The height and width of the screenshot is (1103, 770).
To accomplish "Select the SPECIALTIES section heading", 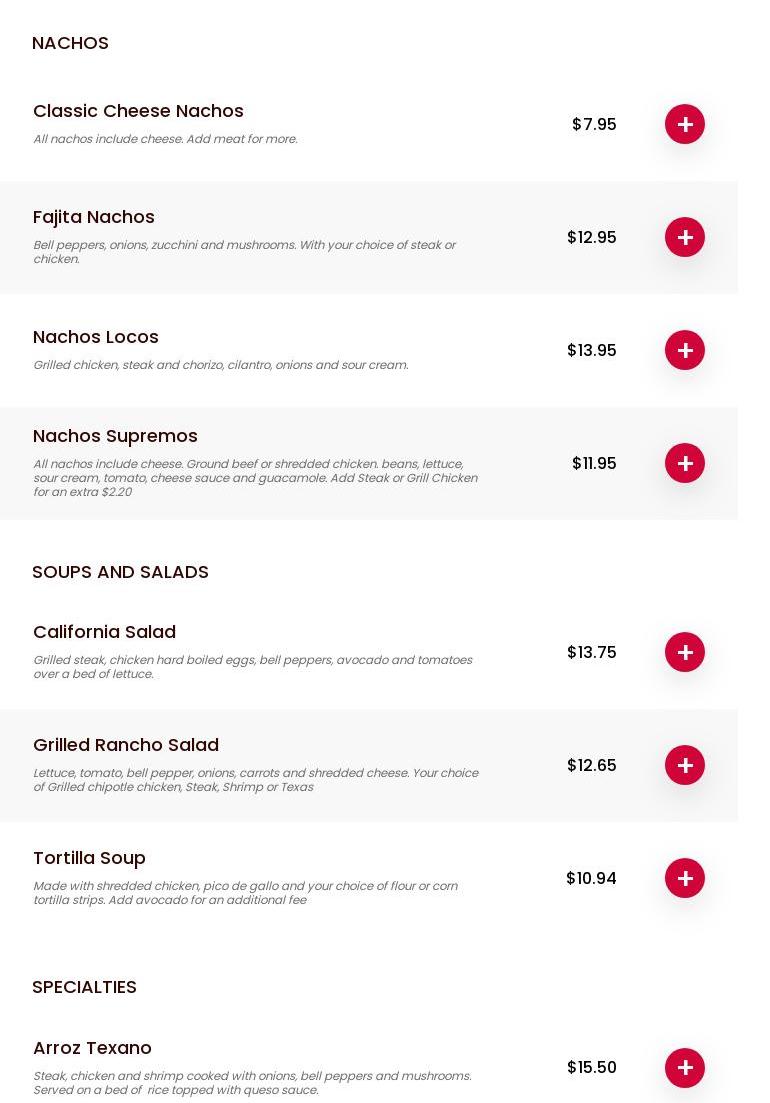I will pyautogui.click(x=84, y=987).
